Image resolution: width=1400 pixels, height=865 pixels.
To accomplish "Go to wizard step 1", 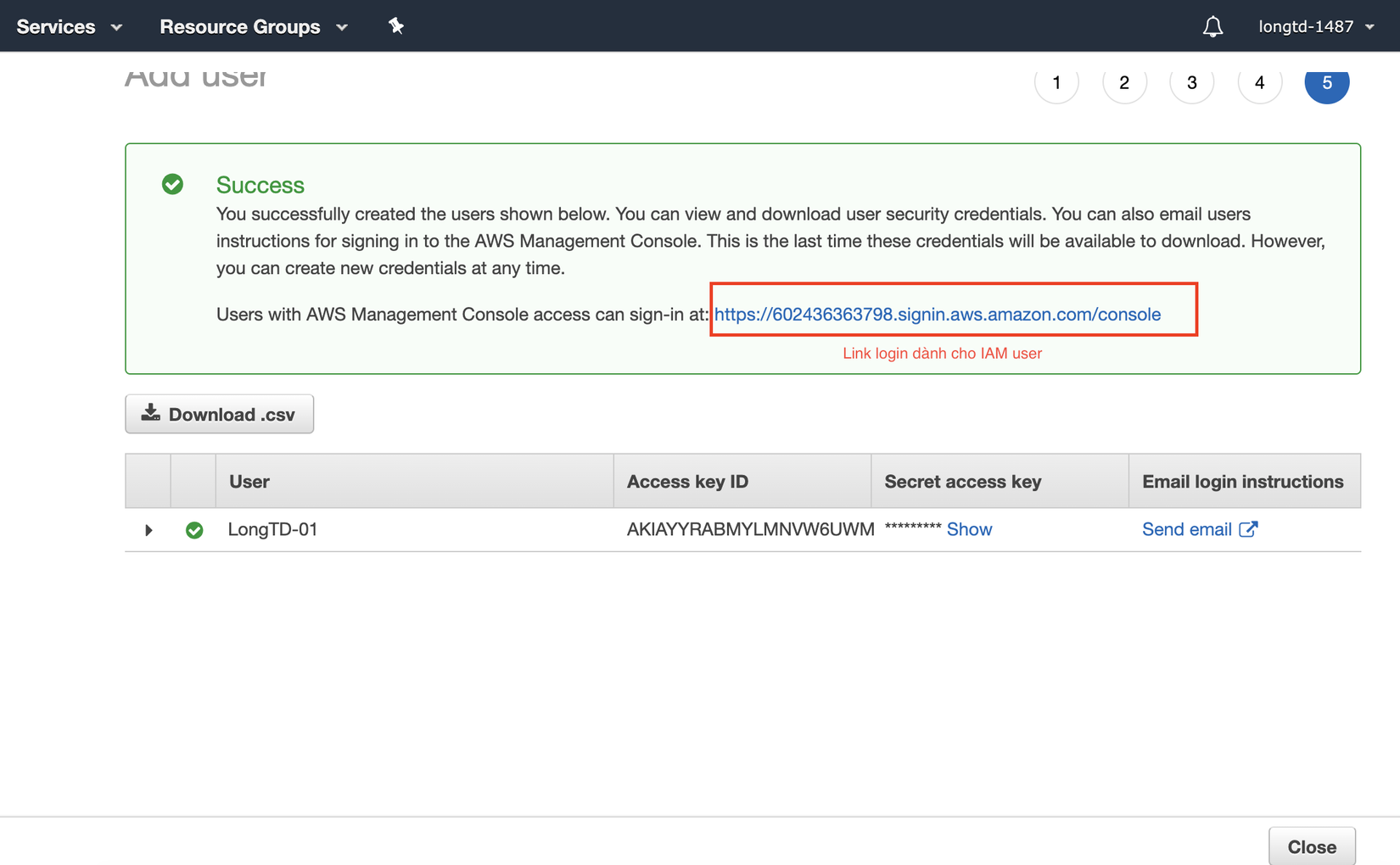I will click(x=1056, y=83).
